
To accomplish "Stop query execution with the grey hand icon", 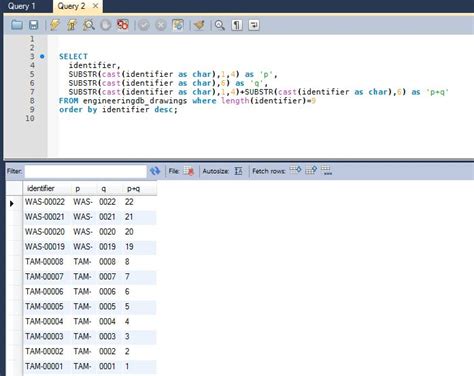I will coord(106,25).
